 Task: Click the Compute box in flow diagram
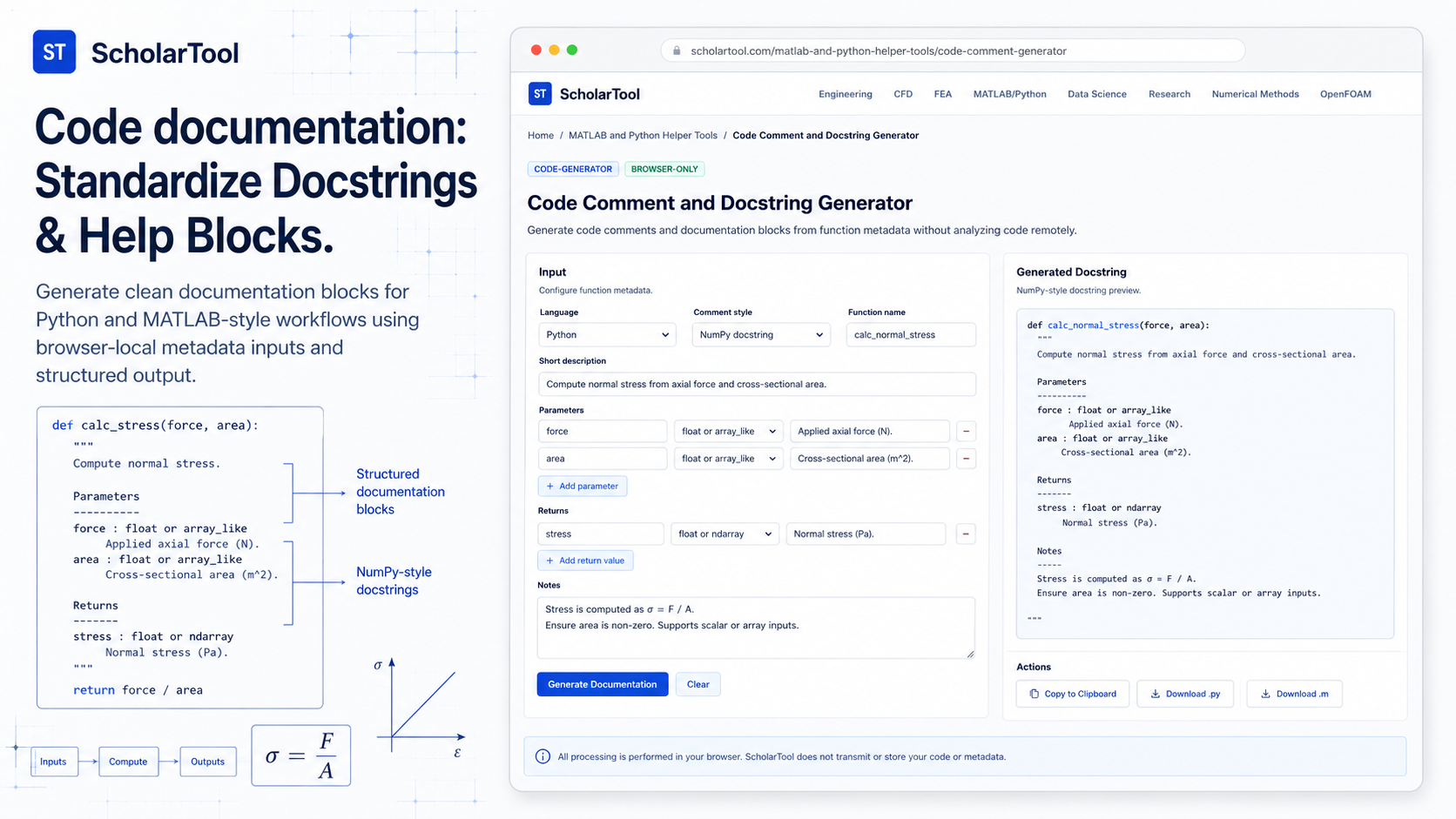click(128, 762)
